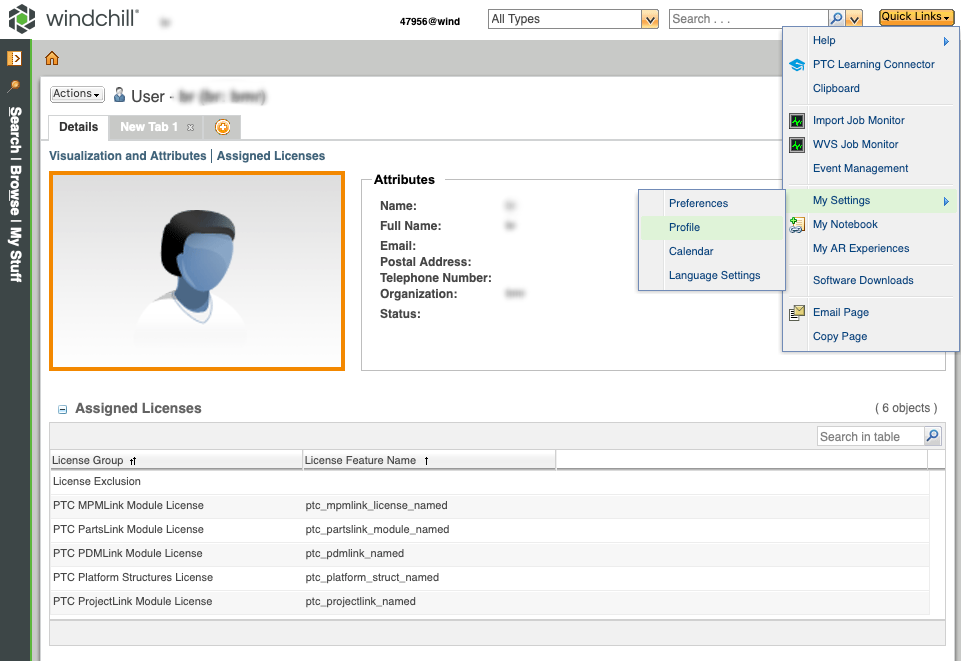Open the Quick Links menu
The height and width of the screenshot is (661, 961).
point(916,17)
